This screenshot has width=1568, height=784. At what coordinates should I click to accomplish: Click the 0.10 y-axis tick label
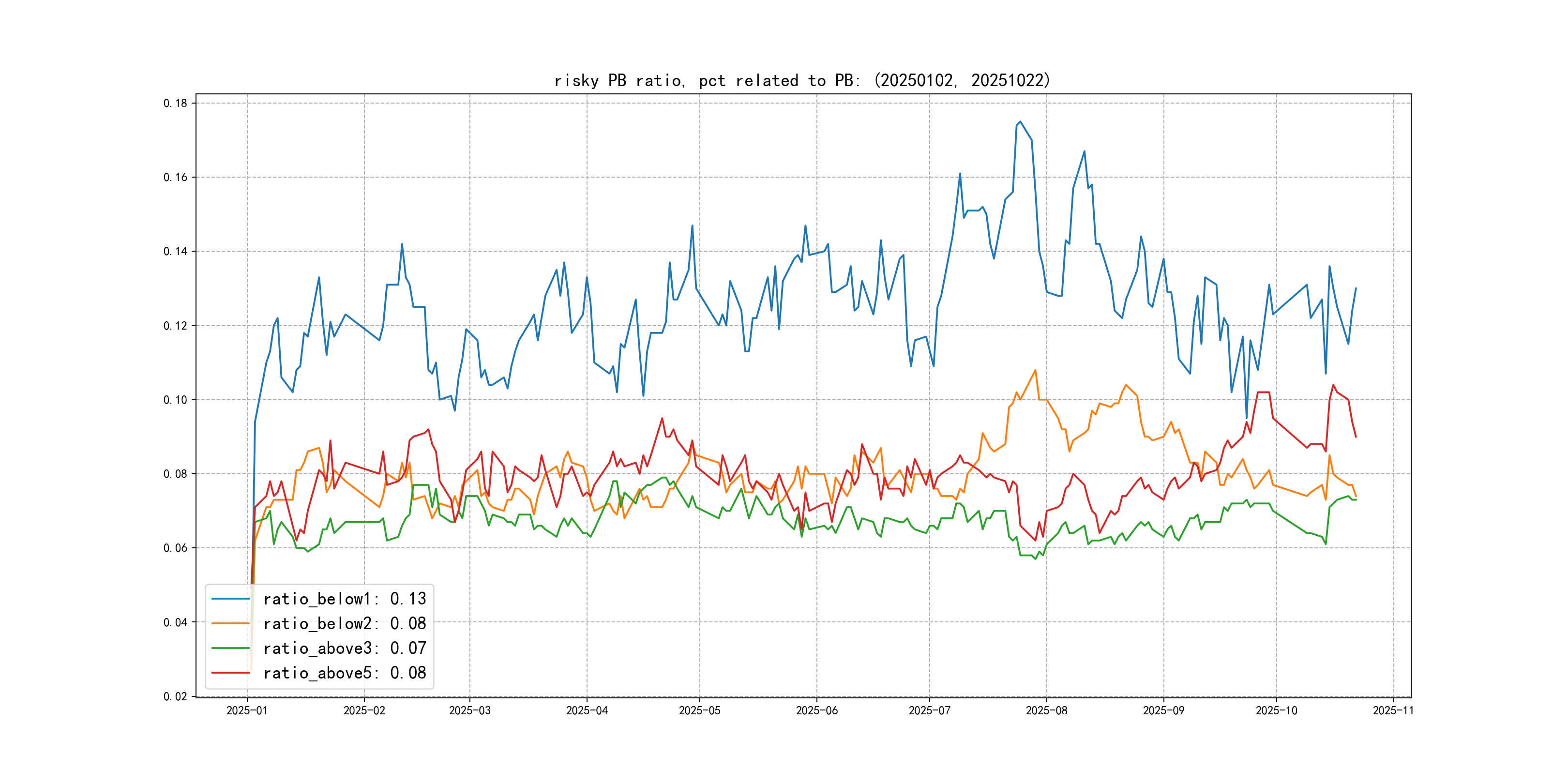(175, 400)
